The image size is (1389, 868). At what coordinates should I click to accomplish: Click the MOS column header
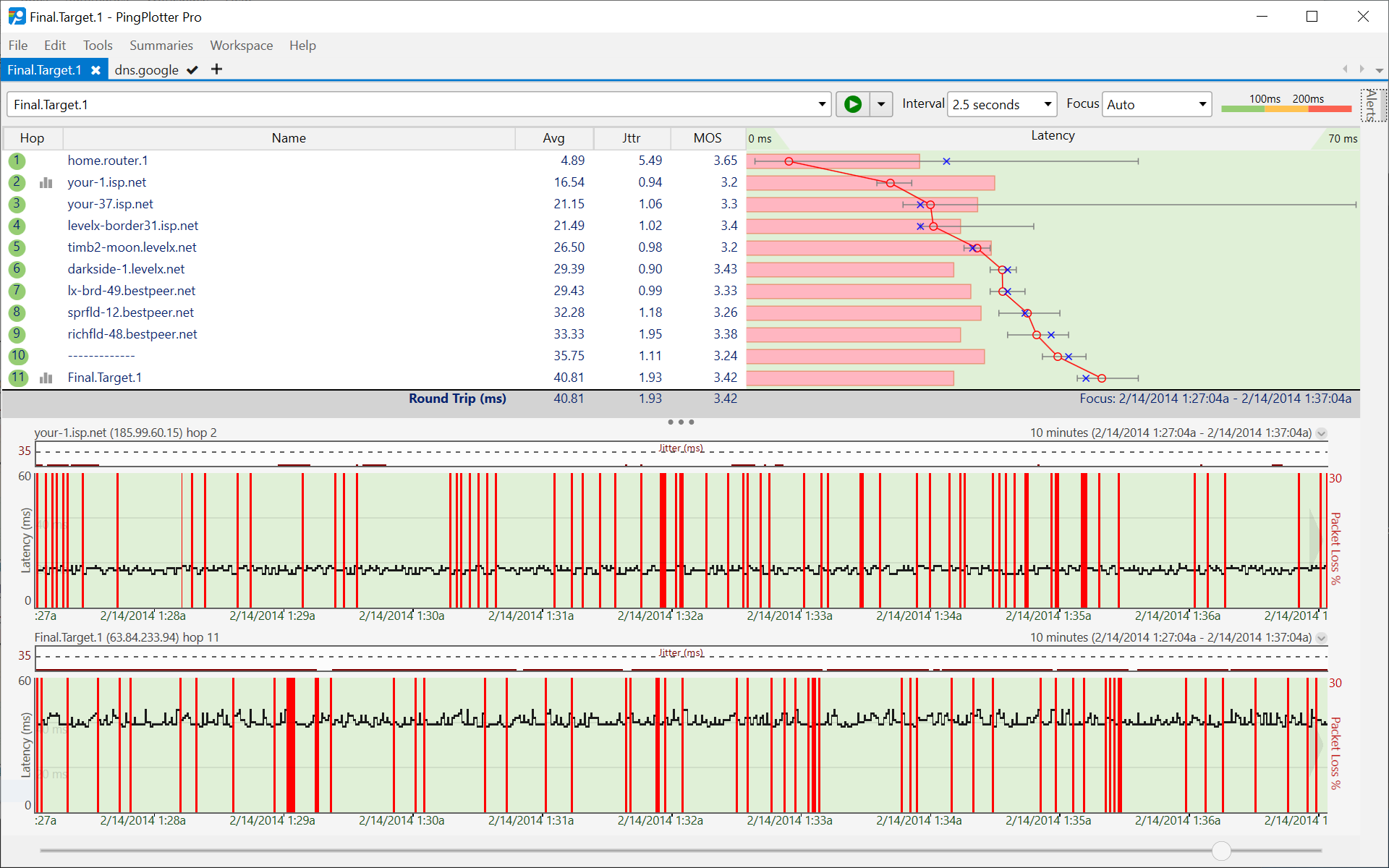[707, 138]
